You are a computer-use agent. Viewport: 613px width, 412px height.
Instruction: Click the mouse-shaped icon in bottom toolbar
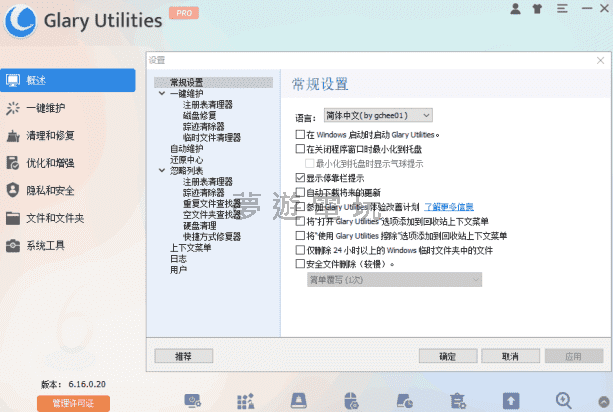pyautogui.click(x=350, y=401)
